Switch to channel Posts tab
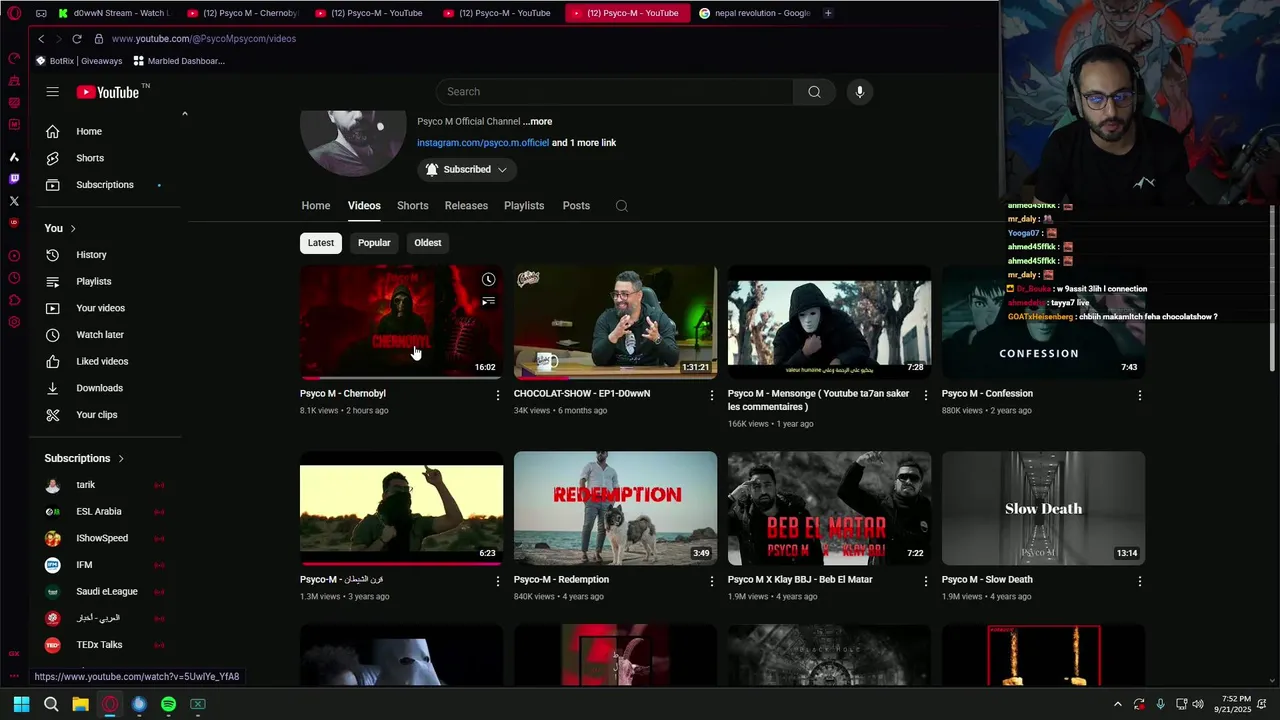This screenshot has width=1280, height=720. [x=576, y=206]
